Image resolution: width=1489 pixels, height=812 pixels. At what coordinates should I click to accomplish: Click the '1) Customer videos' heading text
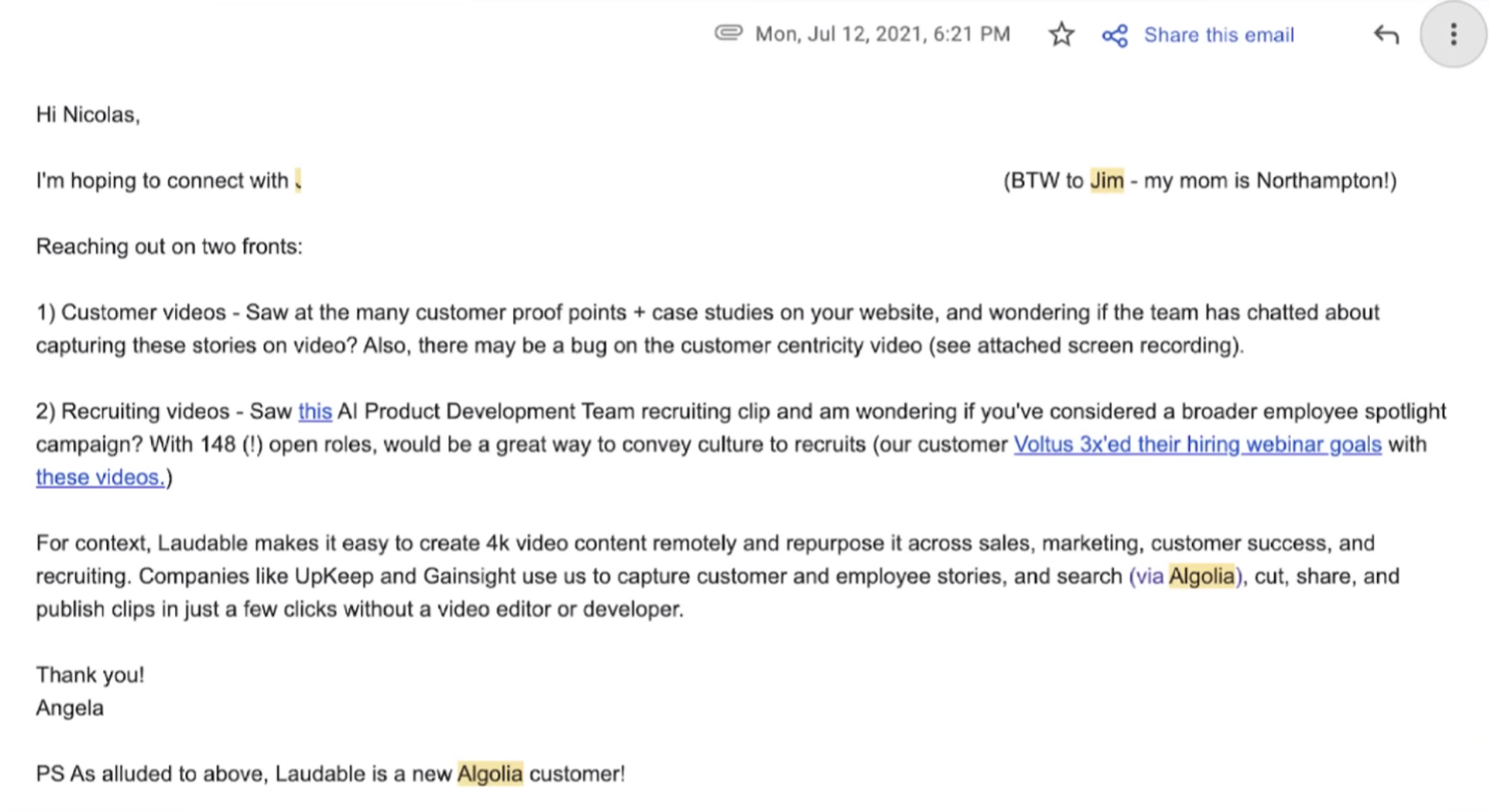(x=131, y=313)
